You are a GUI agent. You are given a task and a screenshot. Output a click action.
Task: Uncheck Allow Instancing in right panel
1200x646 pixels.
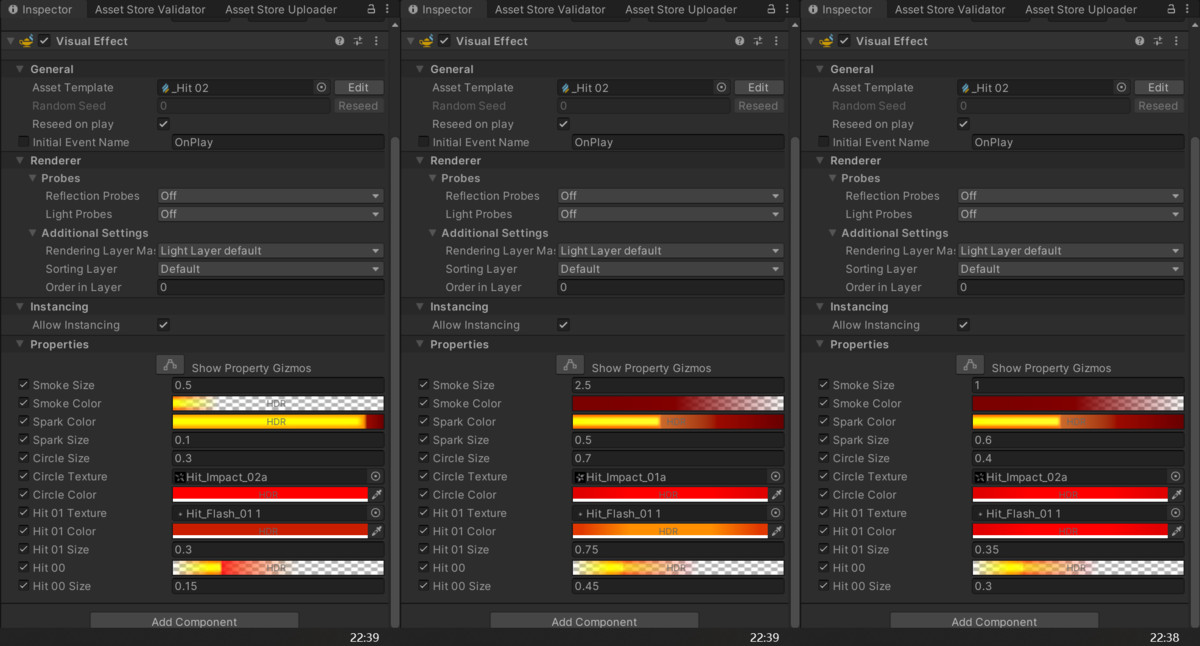(963, 325)
